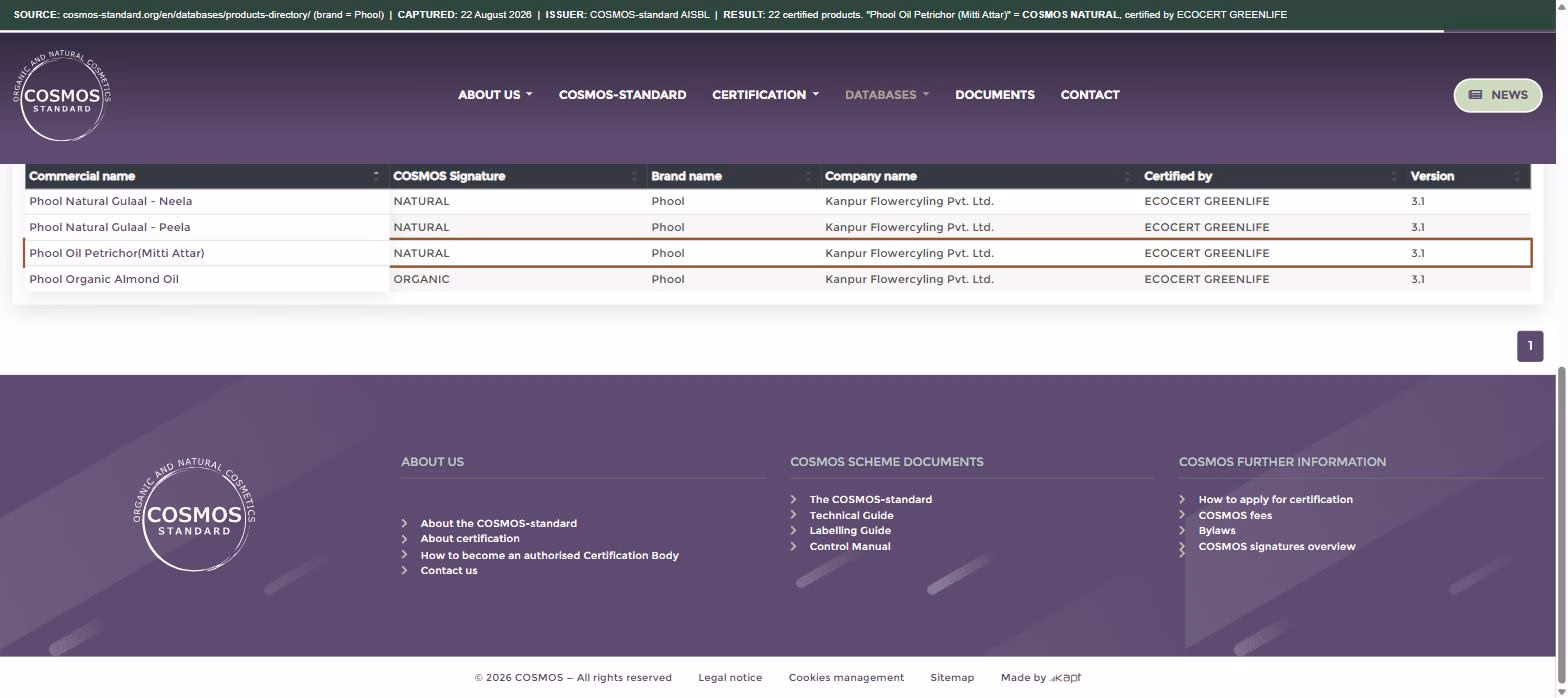Click ORGANIC signature cell for Almond Oil

click(x=422, y=279)
